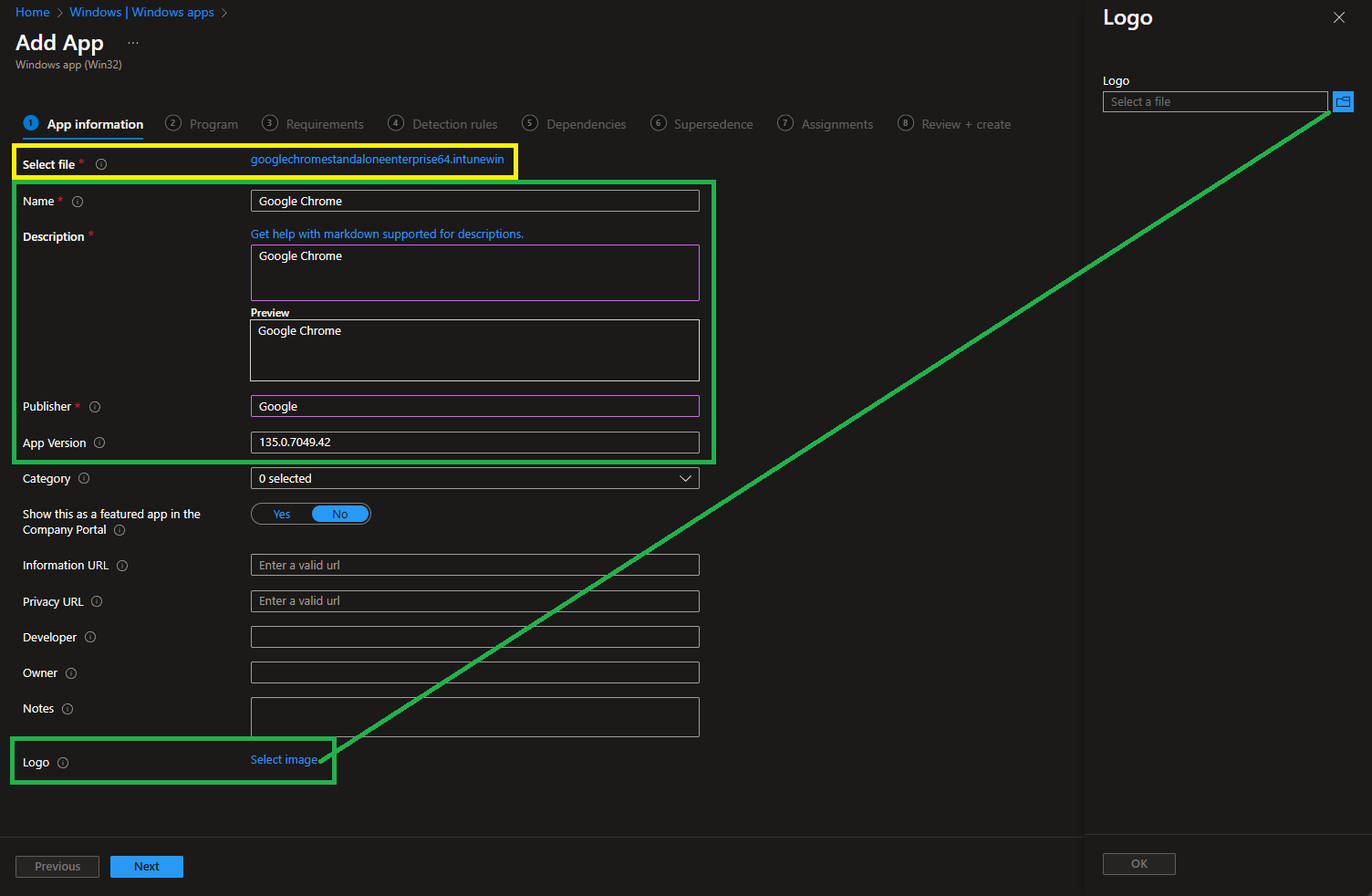This screenshot has width=1372, height=896.
Task: Click the info icon next to Category
Action: point(84,478)
